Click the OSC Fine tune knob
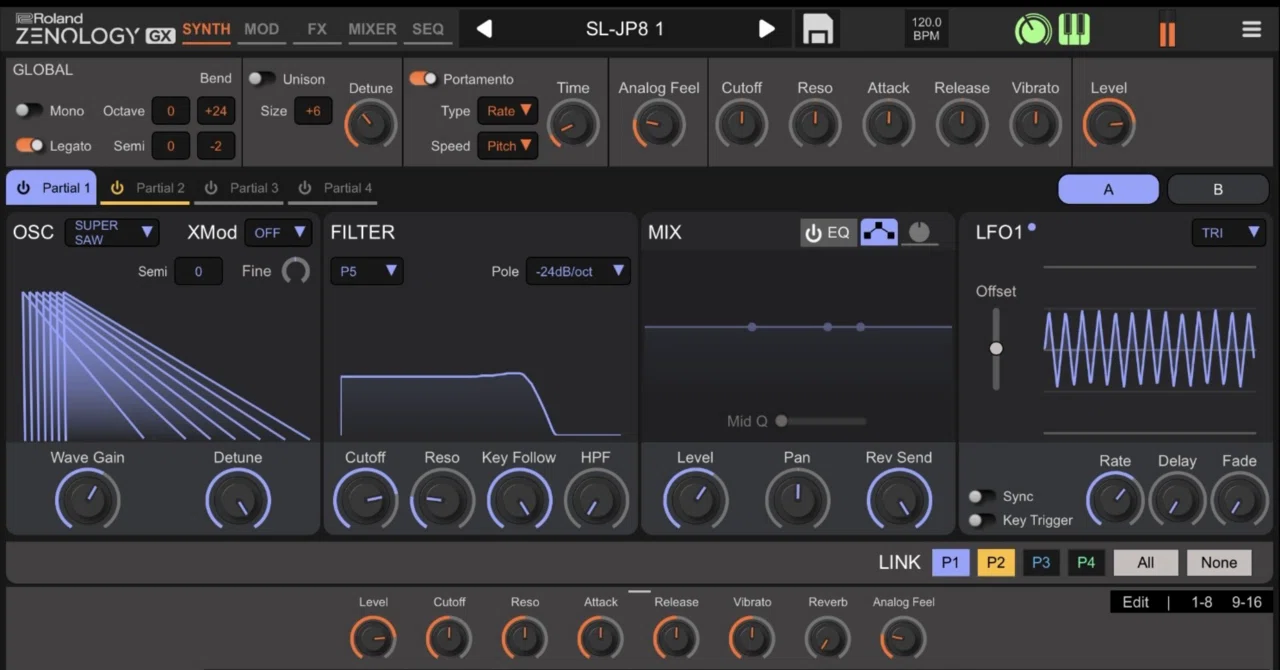1280x670 pixels. tap(295, 271)
